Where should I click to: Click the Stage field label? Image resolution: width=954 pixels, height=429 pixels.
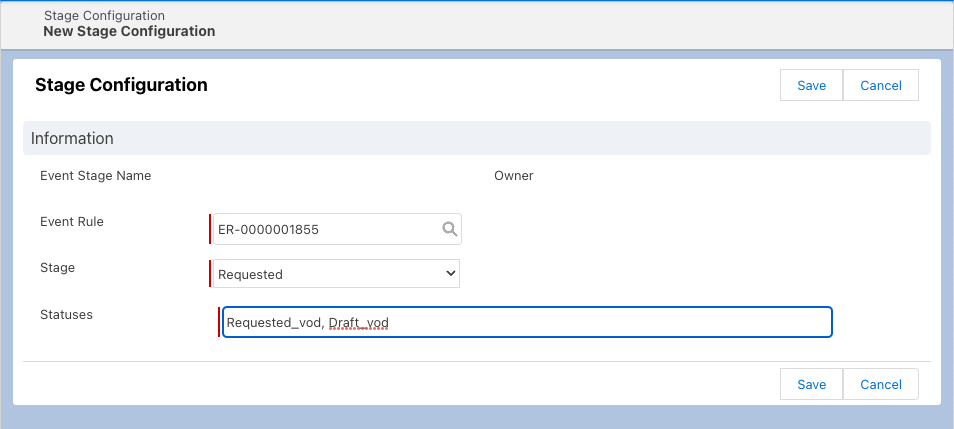pyautogui.click(x=57, y=268)
